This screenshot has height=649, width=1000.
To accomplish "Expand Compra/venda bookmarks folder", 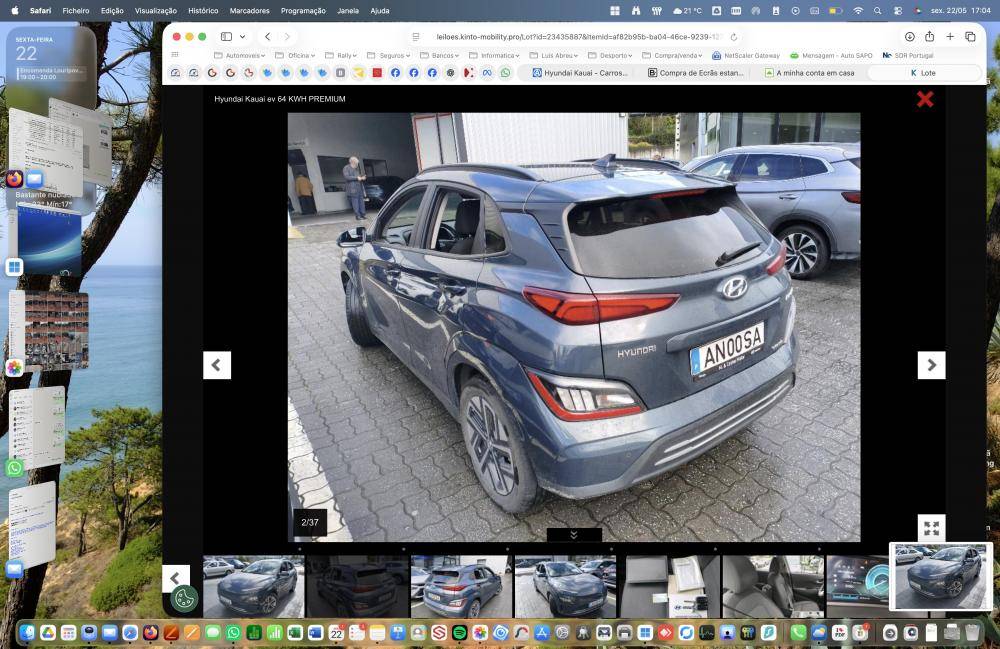I will [x=672, y=55].
